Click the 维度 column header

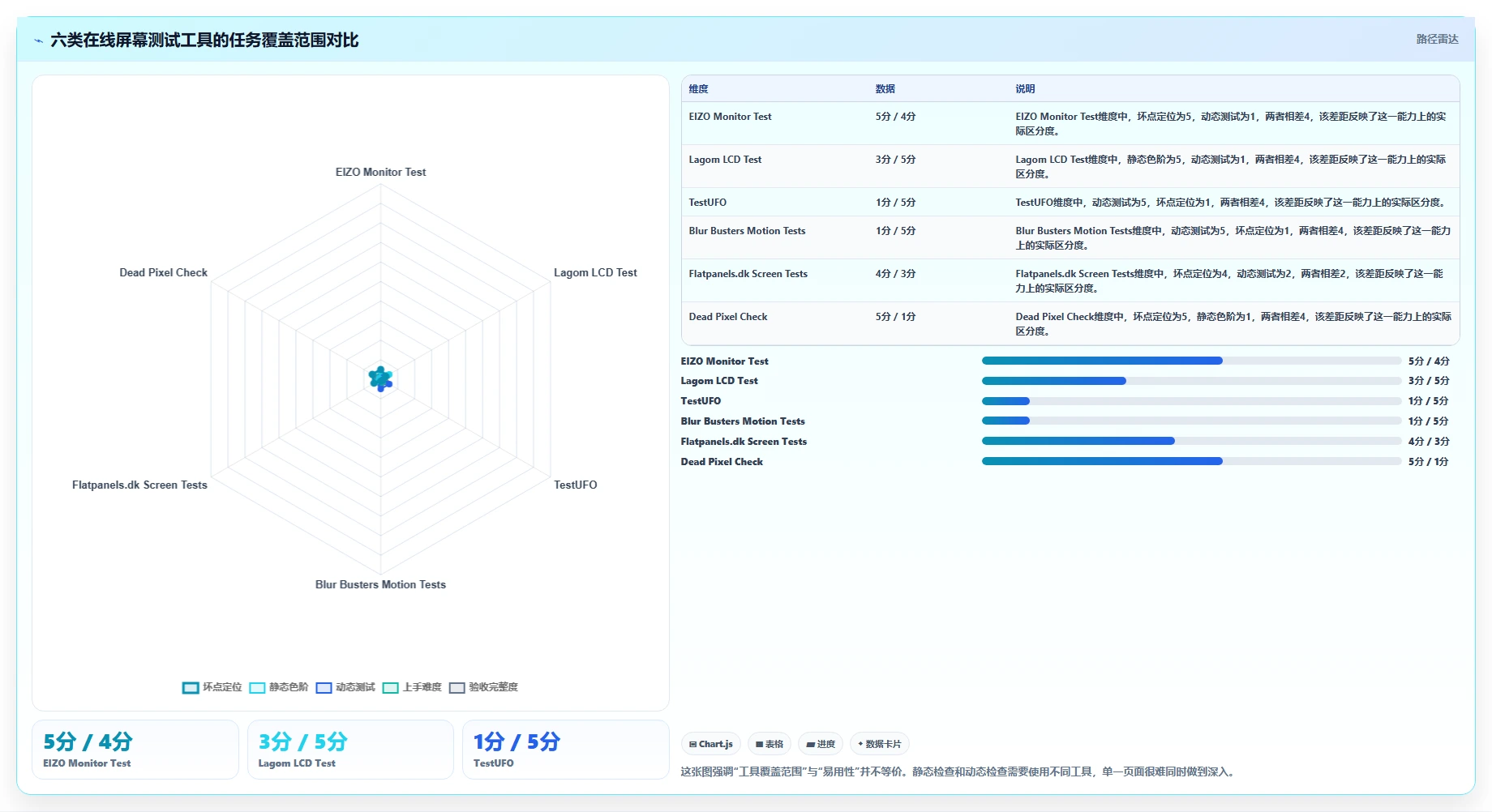(x=699, y=89)
